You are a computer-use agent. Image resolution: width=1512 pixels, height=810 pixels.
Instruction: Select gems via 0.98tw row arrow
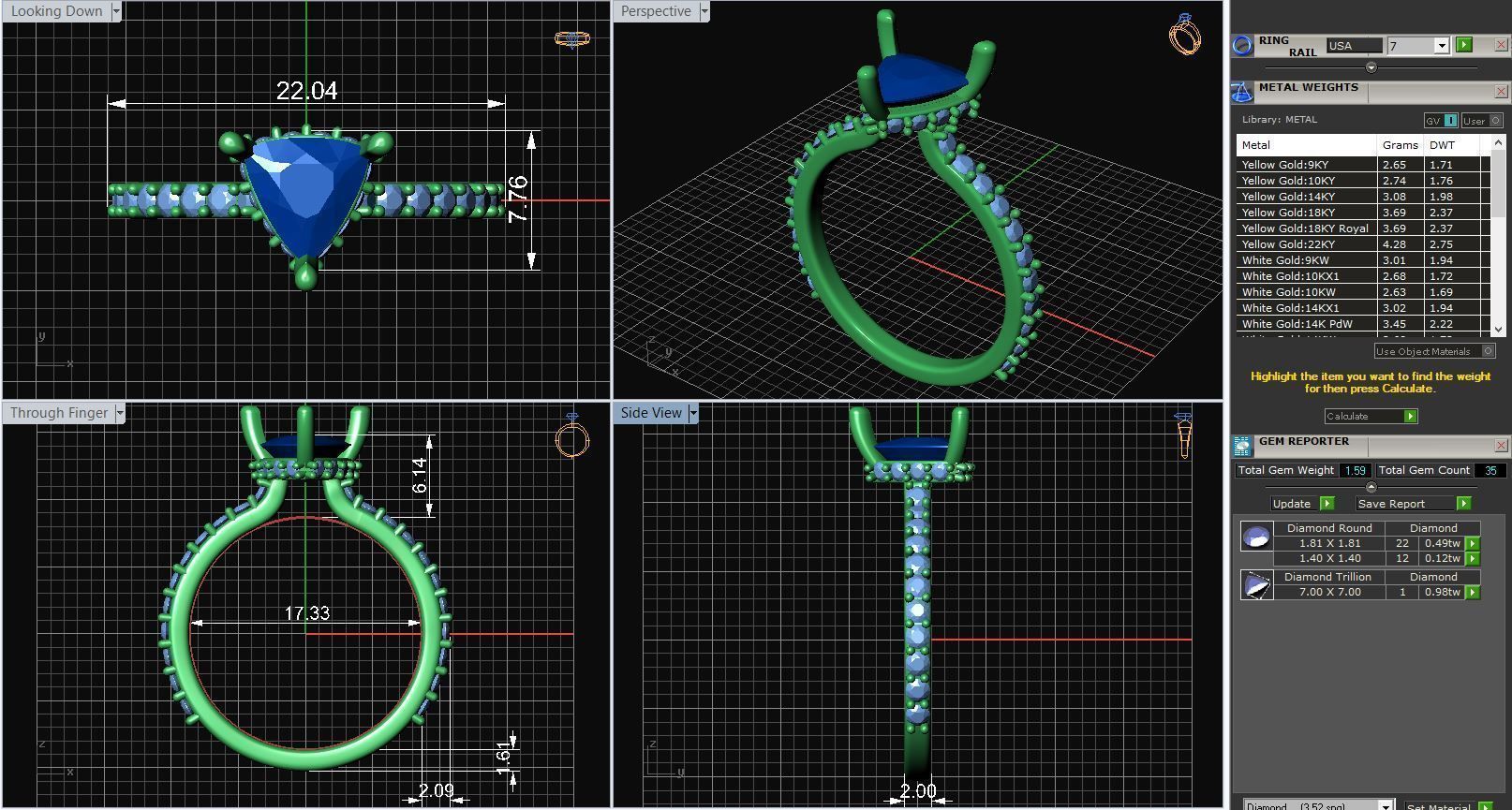click(1473, 592)
